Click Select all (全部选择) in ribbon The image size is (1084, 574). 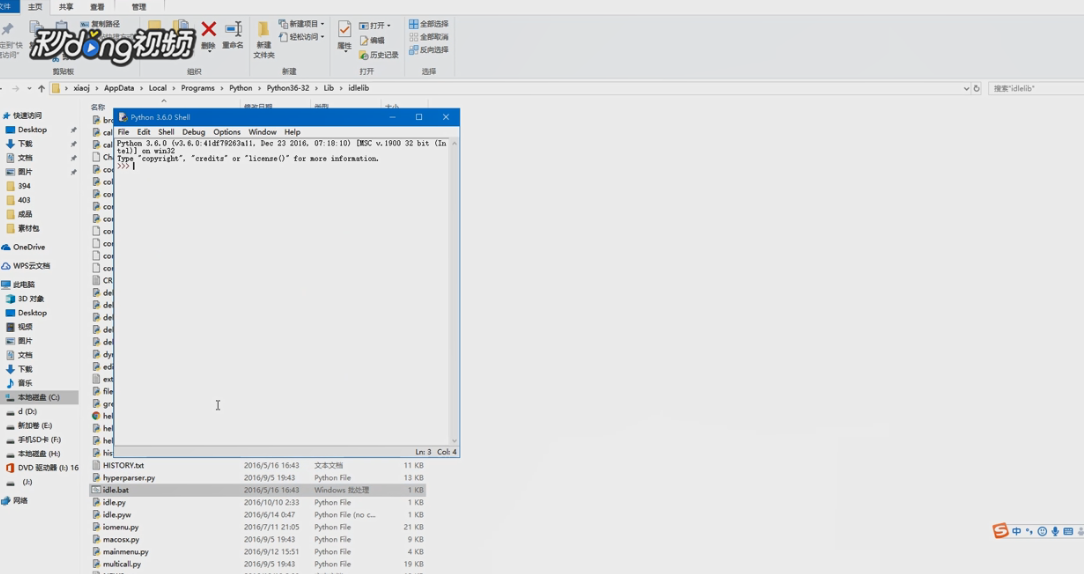429,24
